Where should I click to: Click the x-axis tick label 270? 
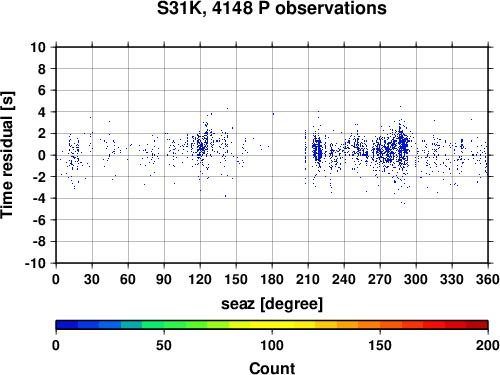(380, 279)
